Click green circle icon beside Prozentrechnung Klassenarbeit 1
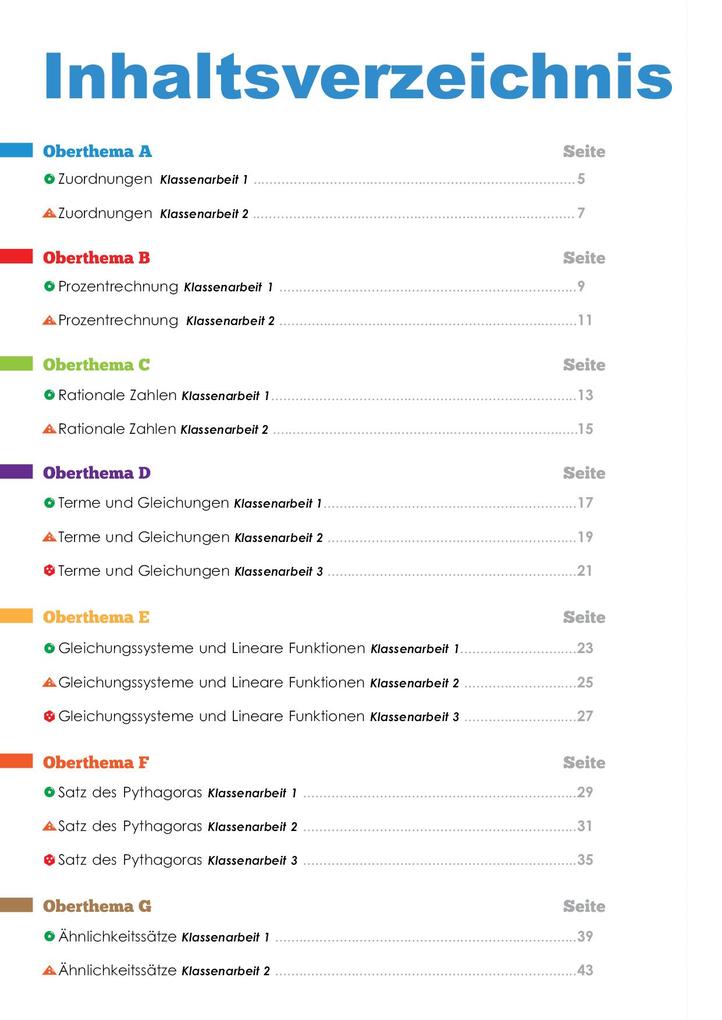Image resolution: width=722 pixels, height=1020 pixels. coord(49,286)
